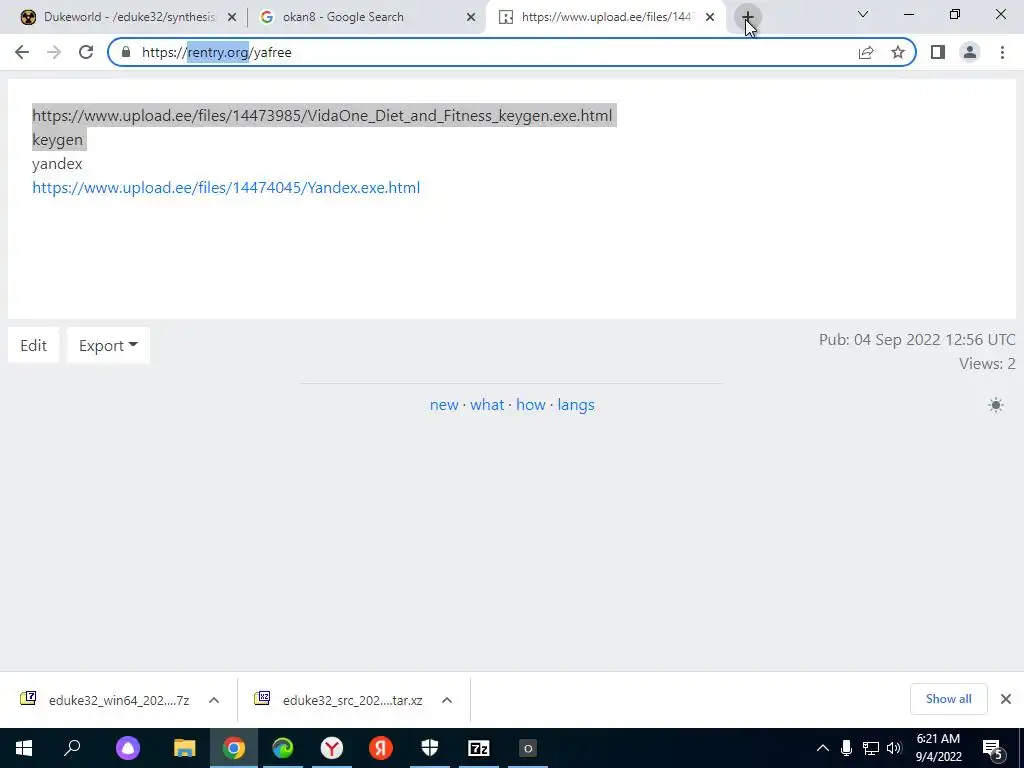Viewport: 1024px width, 768px height.
Task: Click the Edit button
Action: point(33,345)
